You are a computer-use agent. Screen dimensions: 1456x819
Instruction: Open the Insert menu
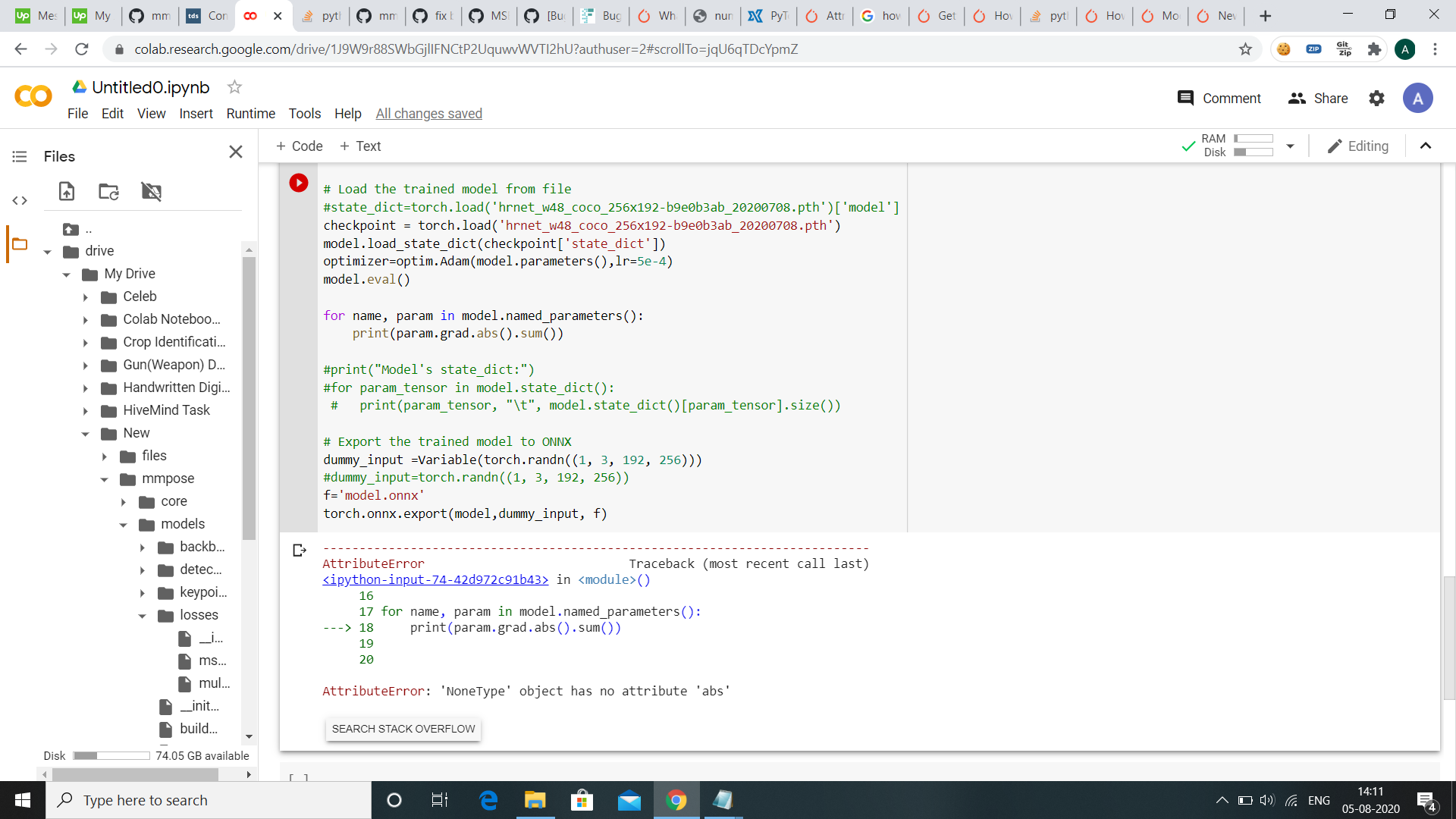click(196, 113)
